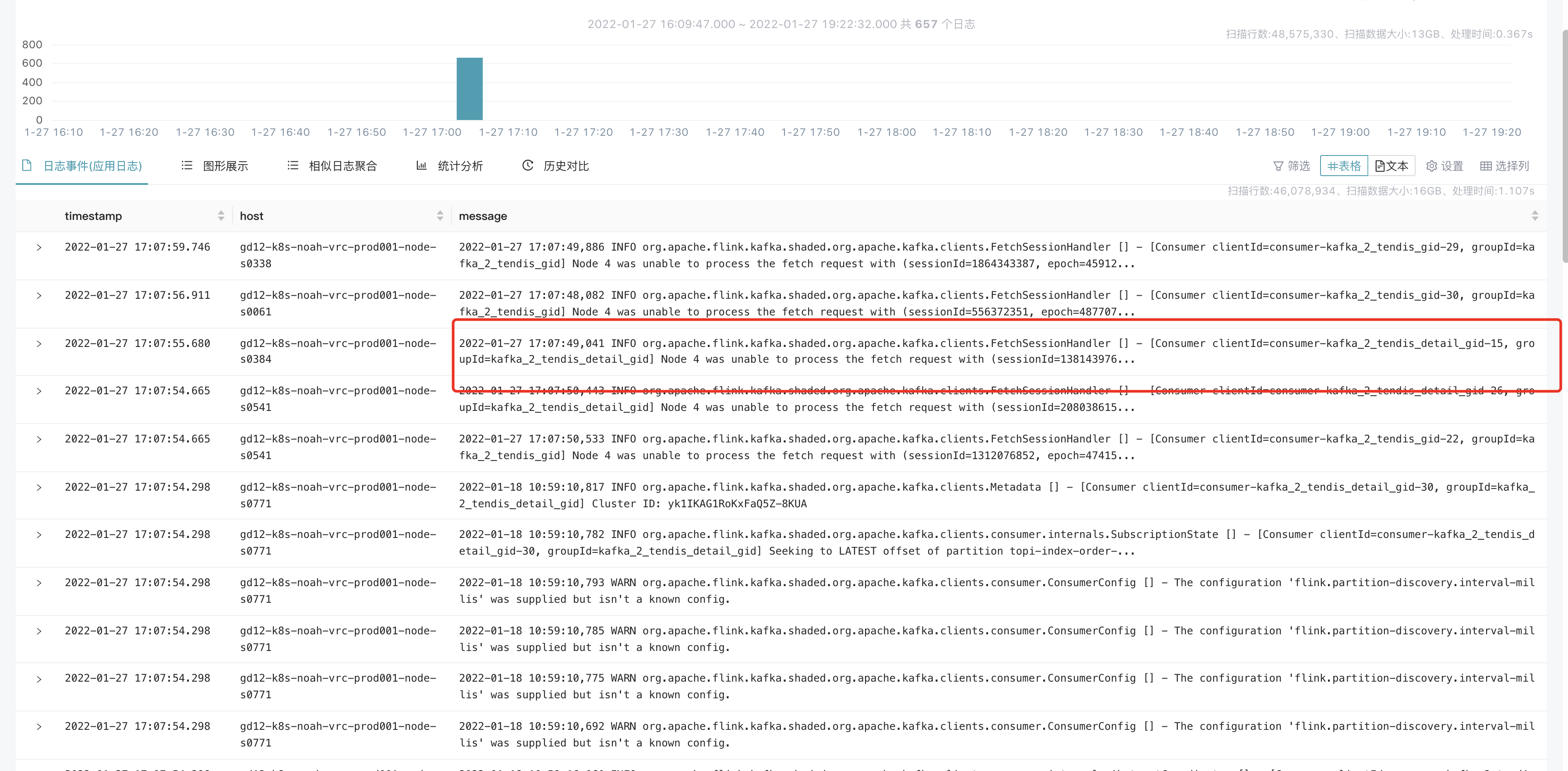Sort by timestamp column arrows

221,216
